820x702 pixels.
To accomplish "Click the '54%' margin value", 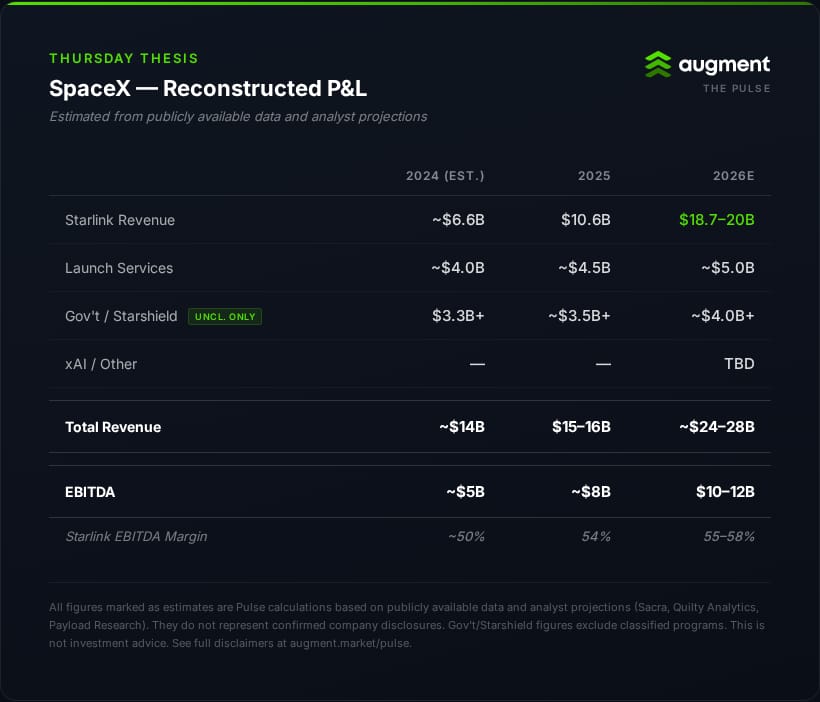I will point(596,537).
